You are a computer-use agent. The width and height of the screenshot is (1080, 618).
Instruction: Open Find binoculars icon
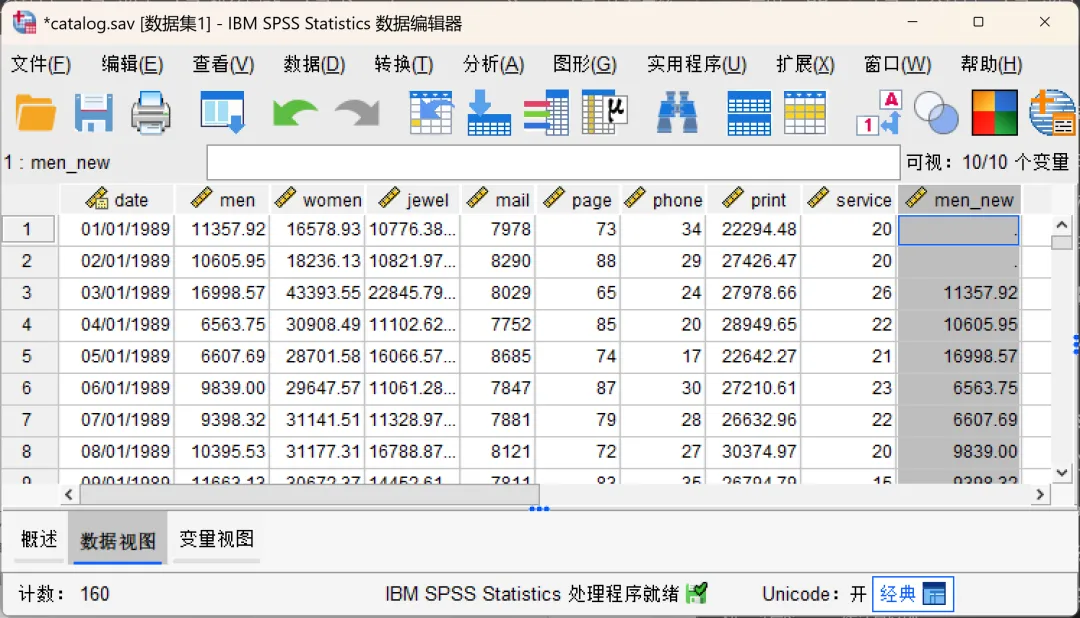677,112
